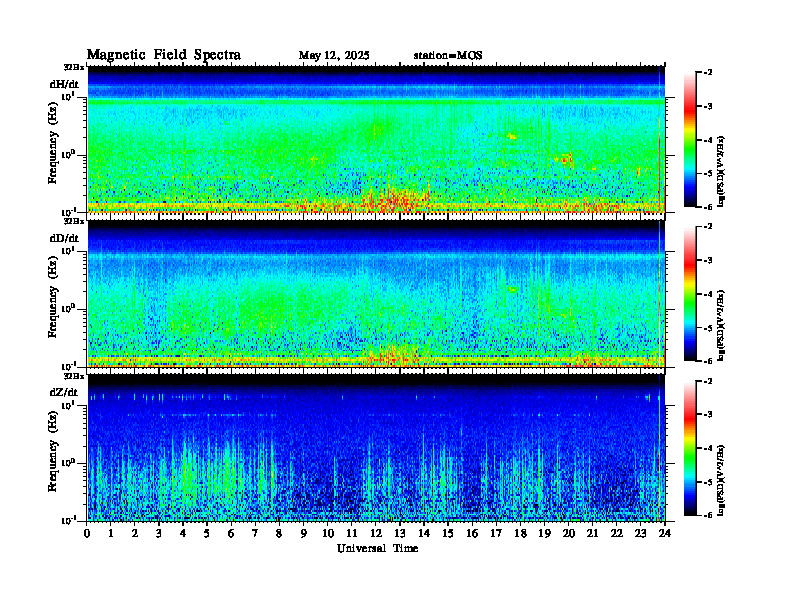Click the dZ/dt spectrogram plot

(376, 448)
